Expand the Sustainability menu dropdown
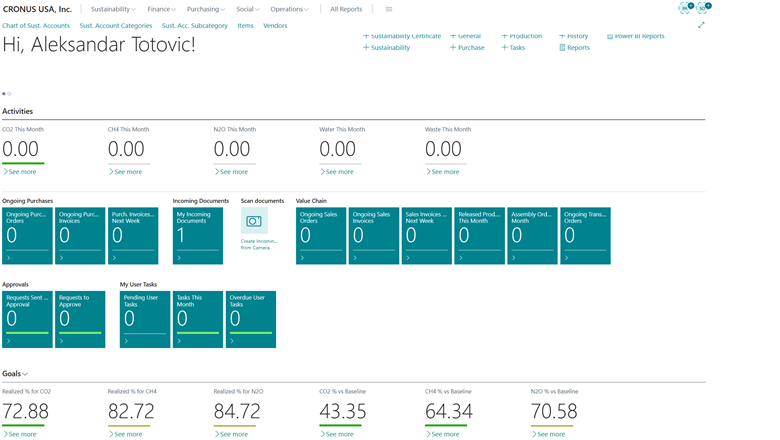Viewport: 780px width, 440px height. [x=113, y=9]
